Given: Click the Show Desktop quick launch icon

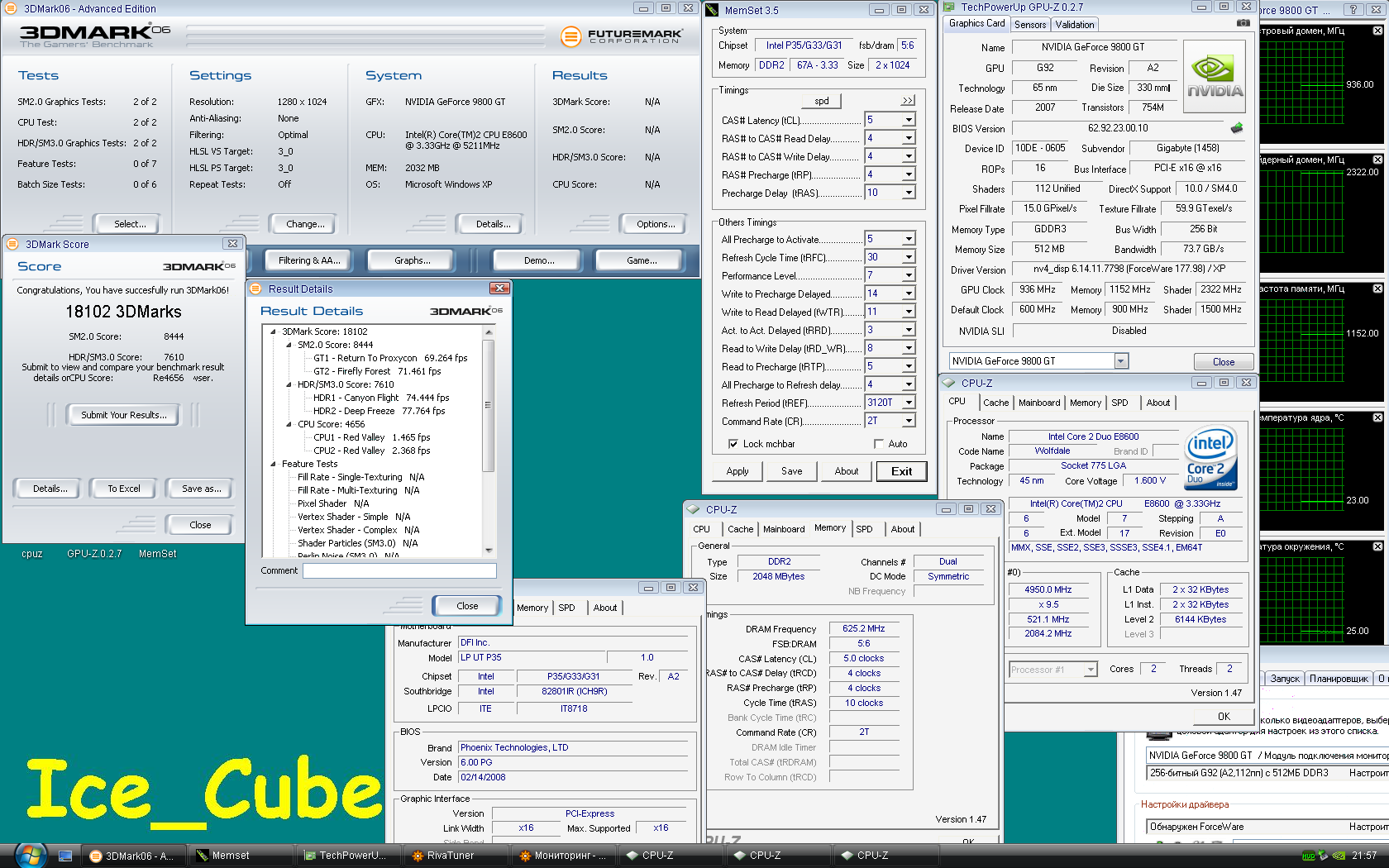Looking at the screenshot, I should pos(65,856).
